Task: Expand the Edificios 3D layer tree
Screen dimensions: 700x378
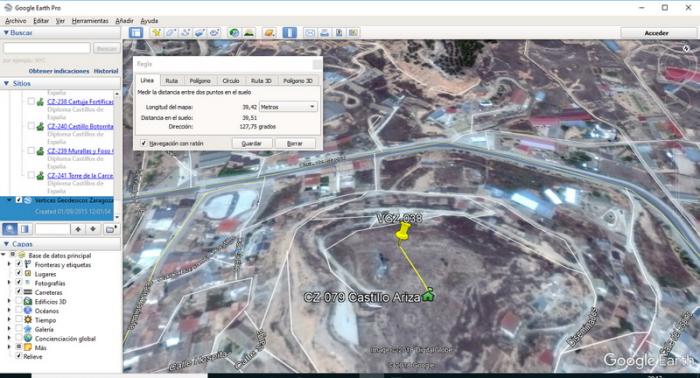Action: click(9, 301)
